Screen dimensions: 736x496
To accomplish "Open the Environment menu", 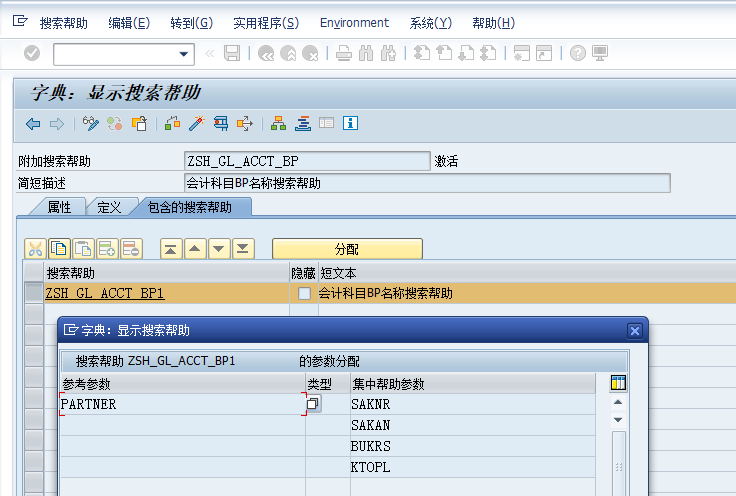I will click(x=354, y=23).
